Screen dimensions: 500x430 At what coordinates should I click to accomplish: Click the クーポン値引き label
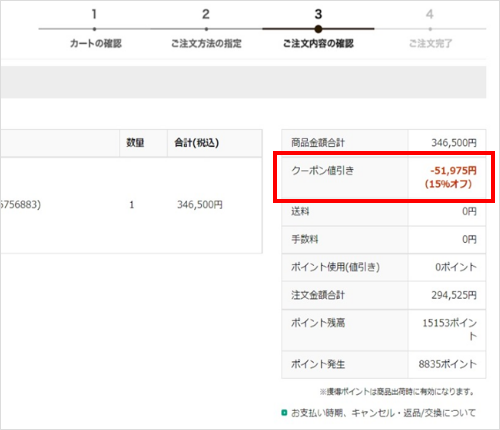pos(322,171)
